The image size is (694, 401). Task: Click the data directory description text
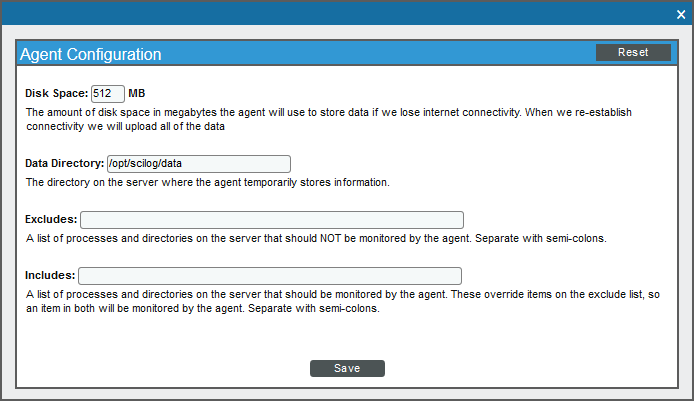pyautogui.click(x=208, y=182)
